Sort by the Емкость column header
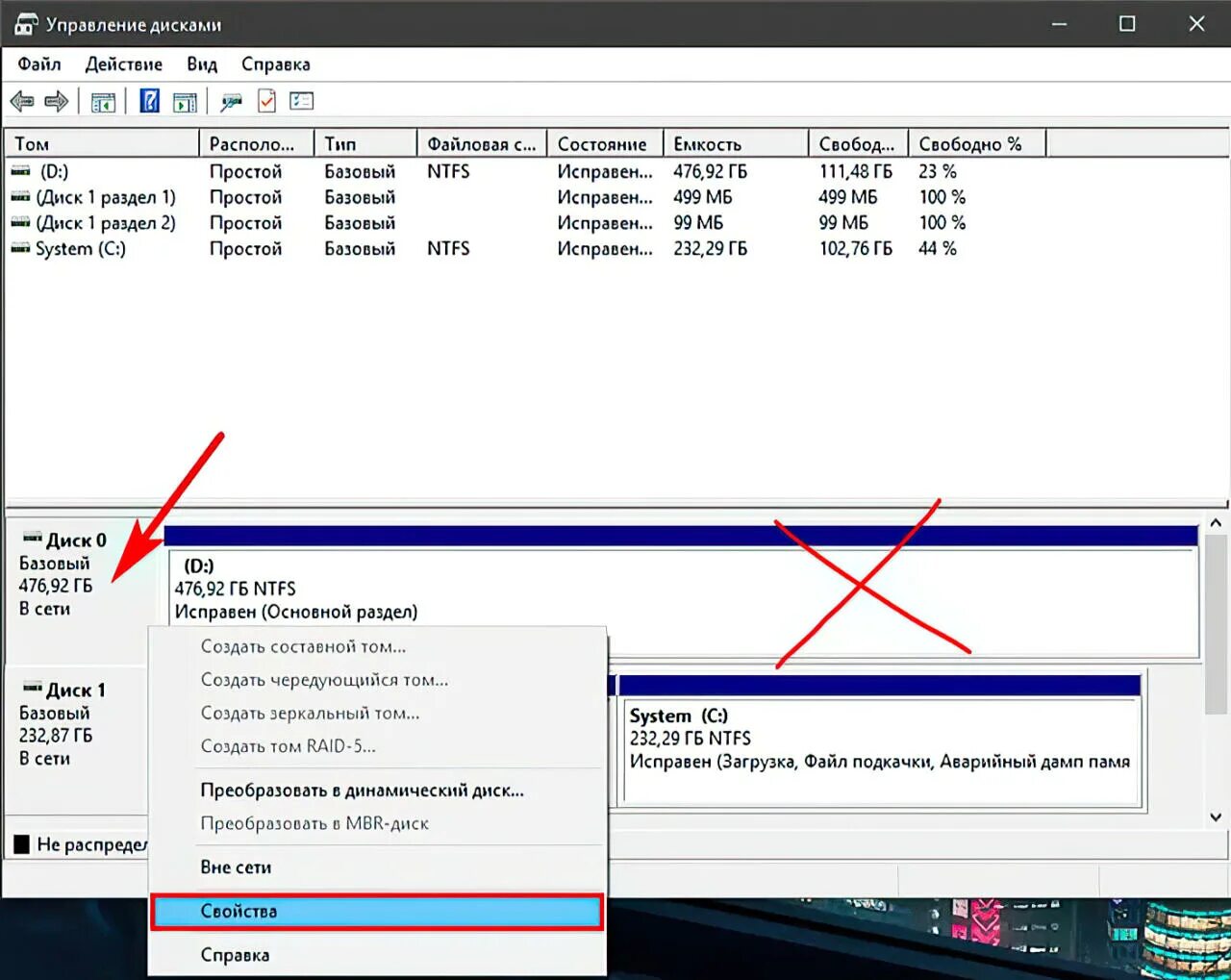The height and width of the screenshot is (980, 1231). coord(736,144)
